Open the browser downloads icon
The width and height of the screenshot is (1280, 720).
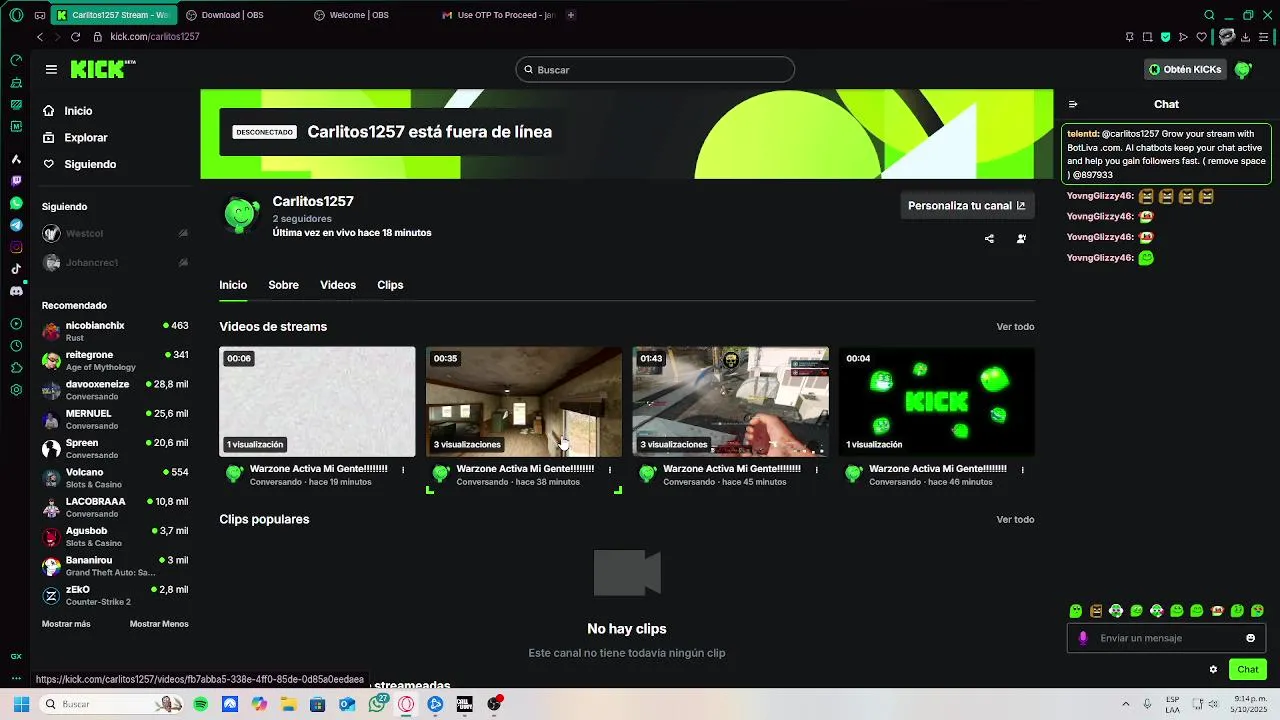point(1247,37)
